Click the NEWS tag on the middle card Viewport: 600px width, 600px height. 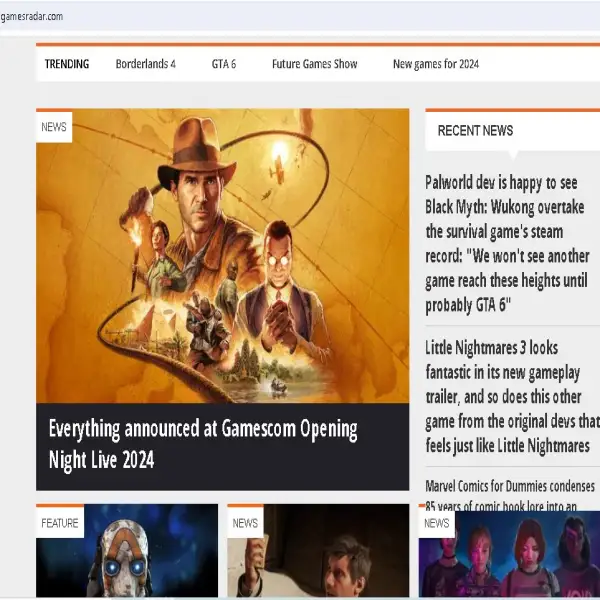(x=245, y=523)
